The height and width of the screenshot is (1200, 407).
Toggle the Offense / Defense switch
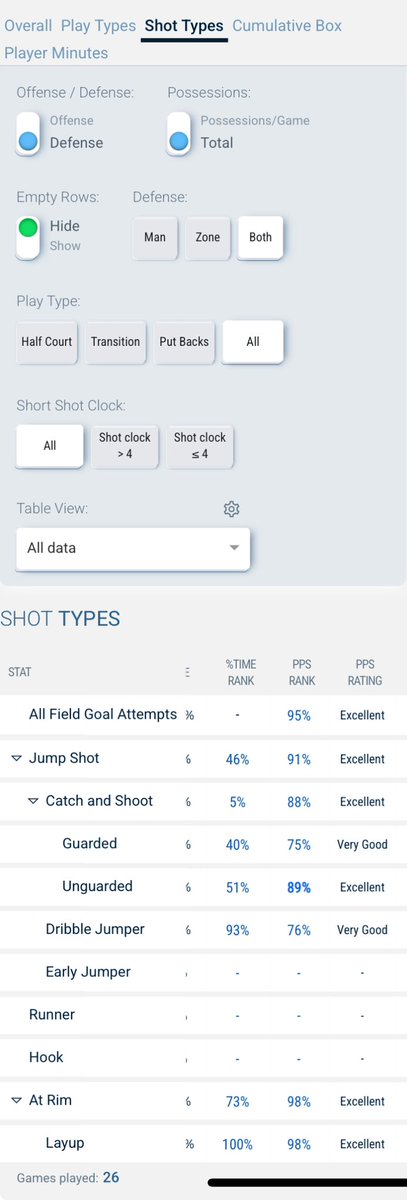coord(28,132)
